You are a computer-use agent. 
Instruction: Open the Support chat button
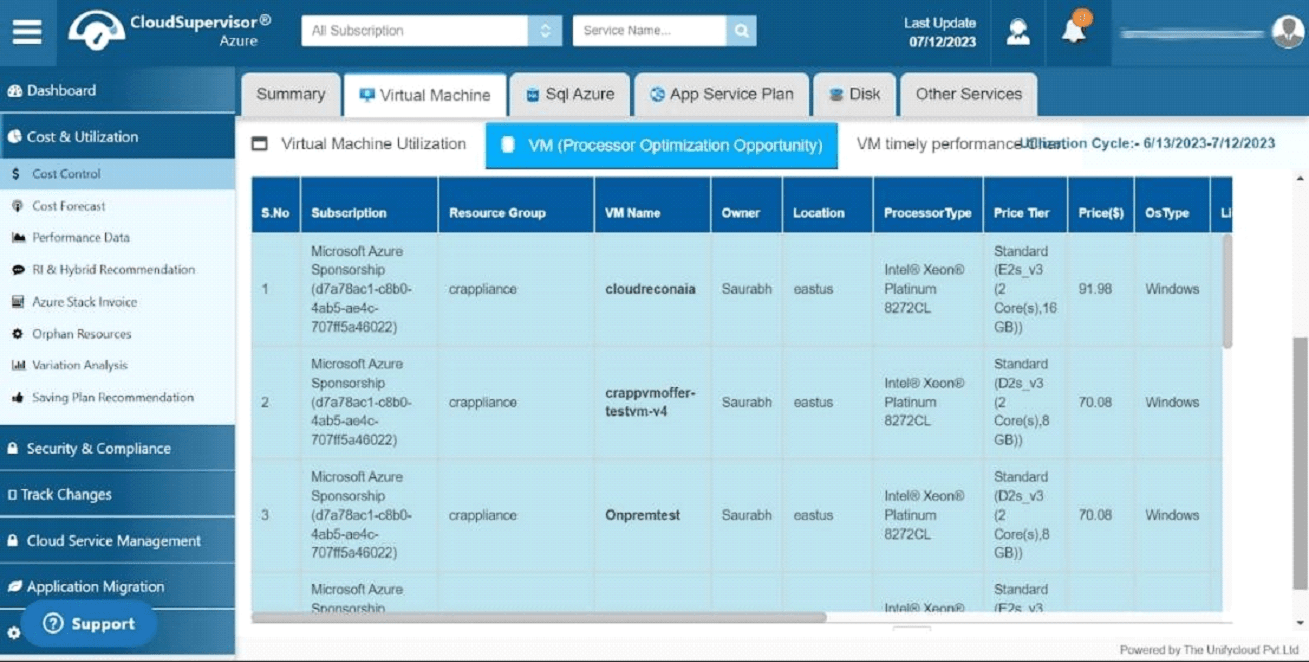[89, 624]
